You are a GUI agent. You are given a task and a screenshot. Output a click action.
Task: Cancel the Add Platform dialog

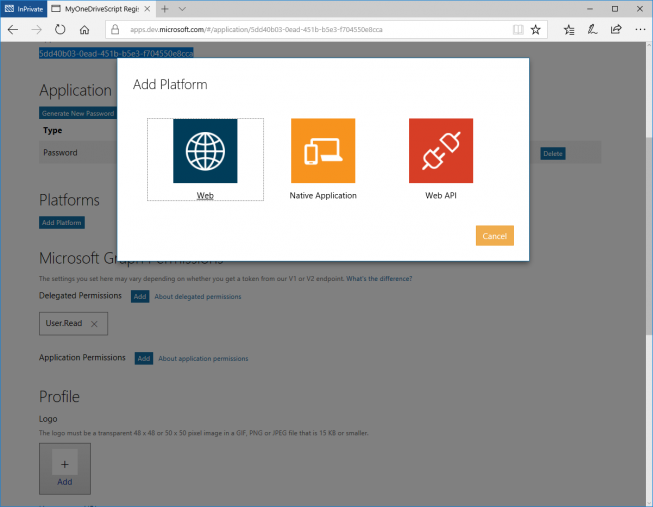click(x=495, y=236)
